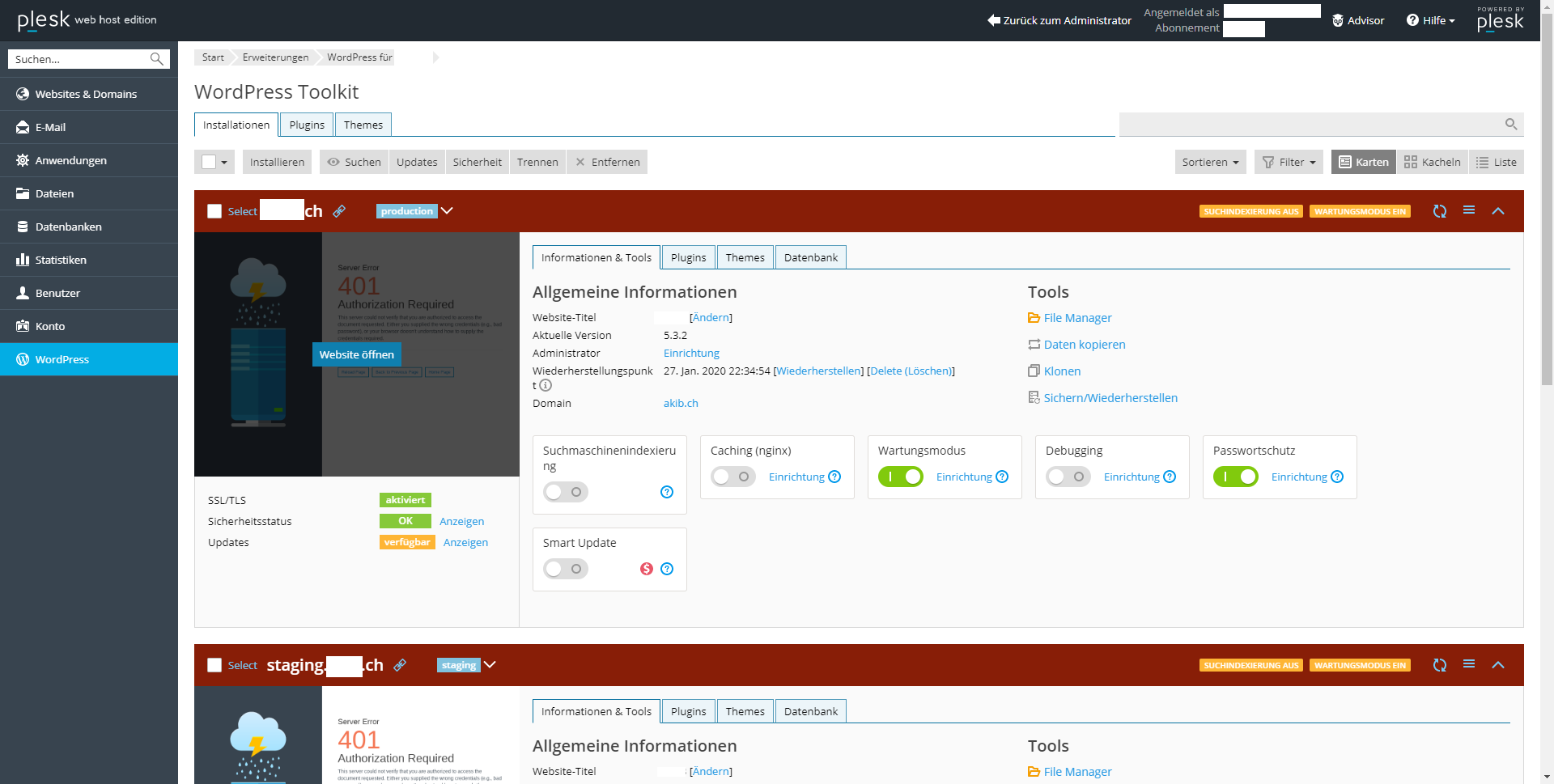
Task: Open Suchmaschinenindexierung help icon
Action: [667, 492]
